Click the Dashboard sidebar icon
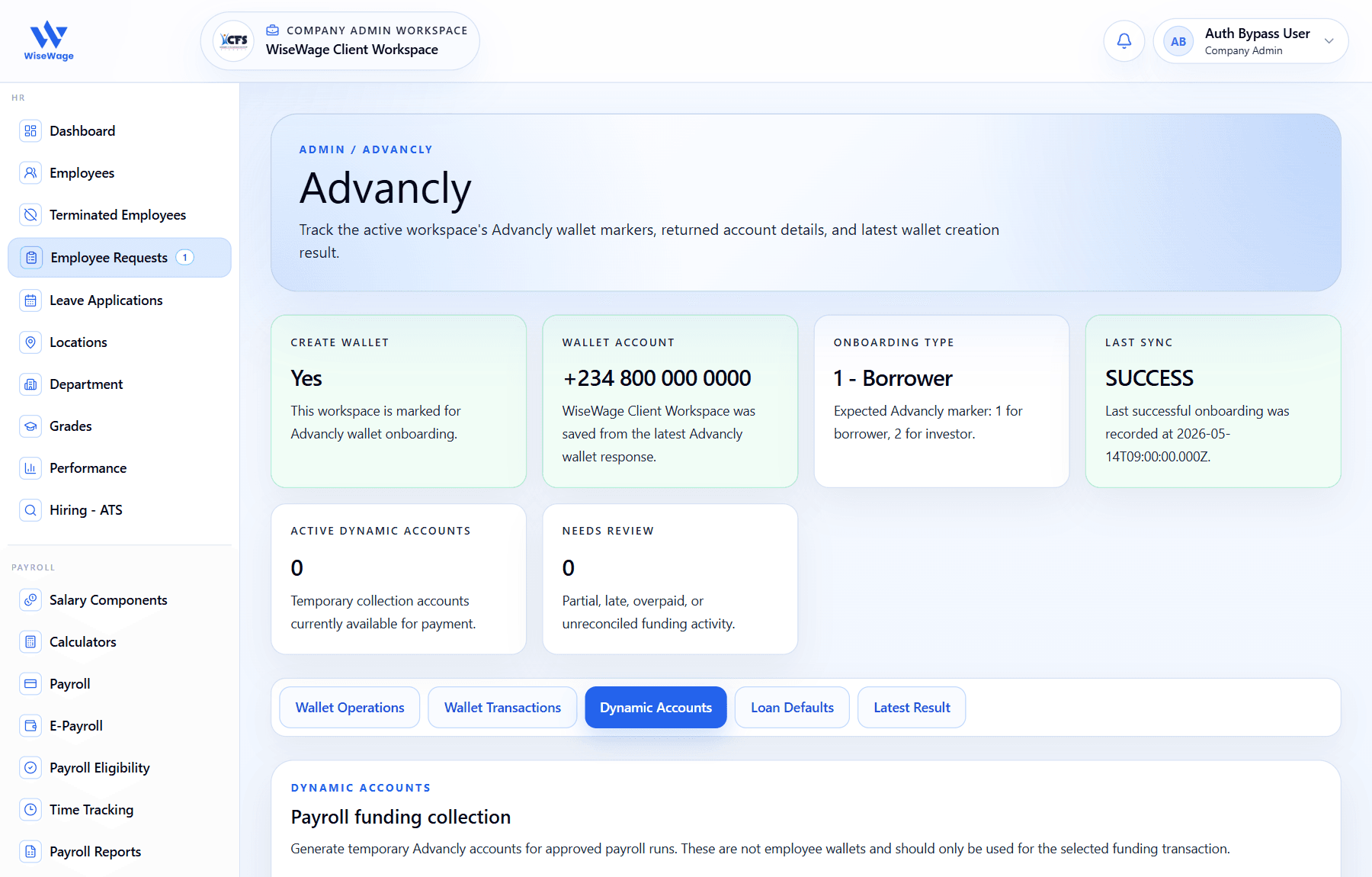Screen dimensions: 1372x877 (30, 131)
